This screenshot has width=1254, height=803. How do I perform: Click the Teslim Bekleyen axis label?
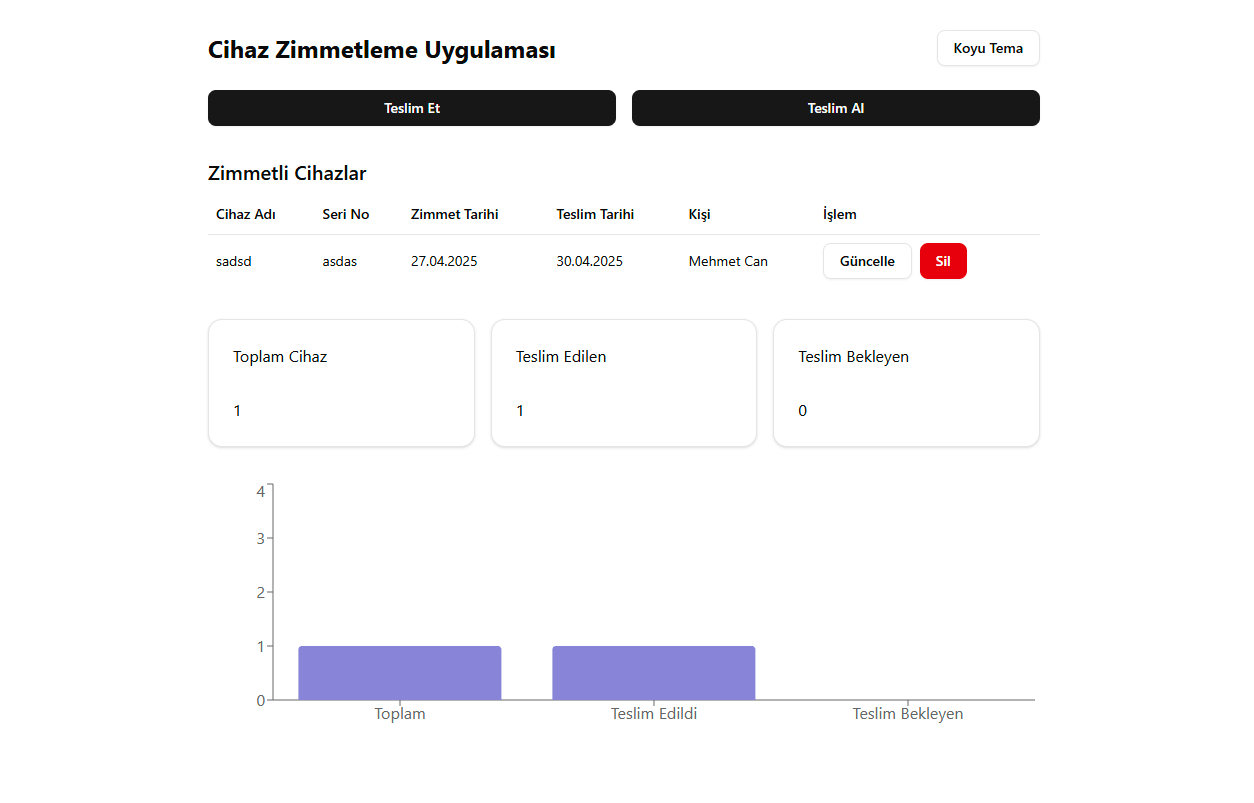907,714
